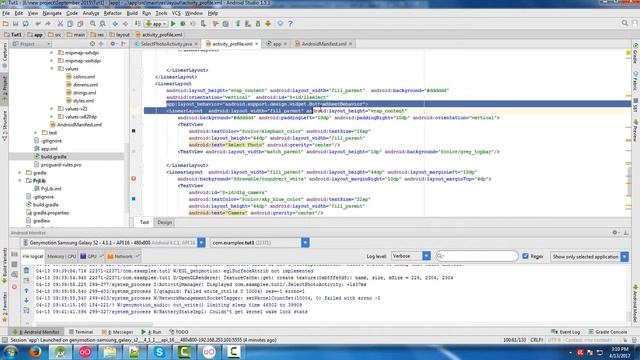Screen dimensions: 640x360
Task: Click the layout breadcrumb in navigation bar
Action: (x=120, y=35)
